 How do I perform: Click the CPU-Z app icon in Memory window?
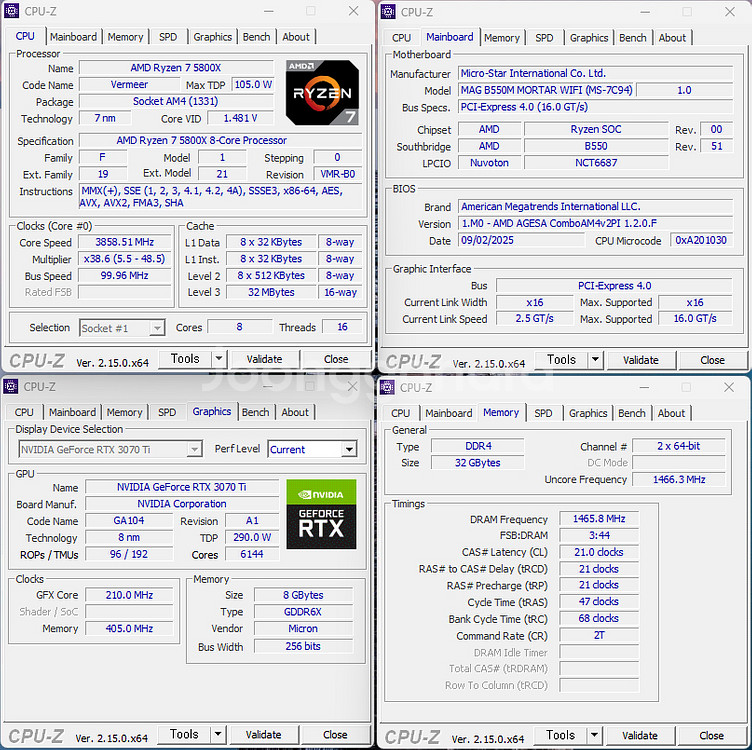[387, 387]
